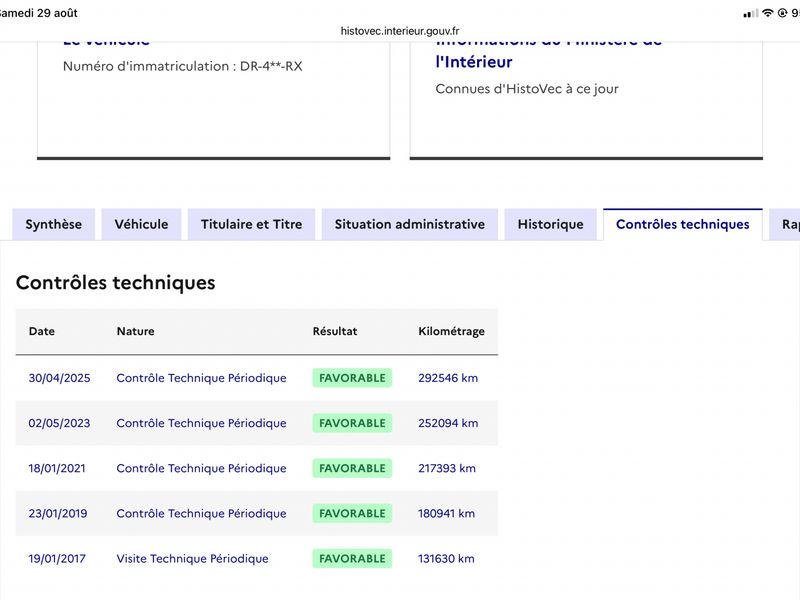Click Contrôle Technique Périodique in the 30/04/2025 row
The width and height of the screenshot is (800, 600).
tap(202, 378)
